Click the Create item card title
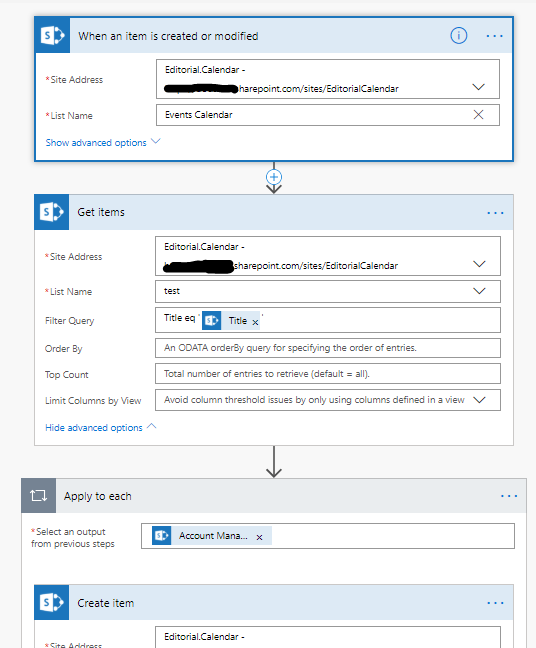Viewport: 536px width, 648px height. tap(105, 603)
